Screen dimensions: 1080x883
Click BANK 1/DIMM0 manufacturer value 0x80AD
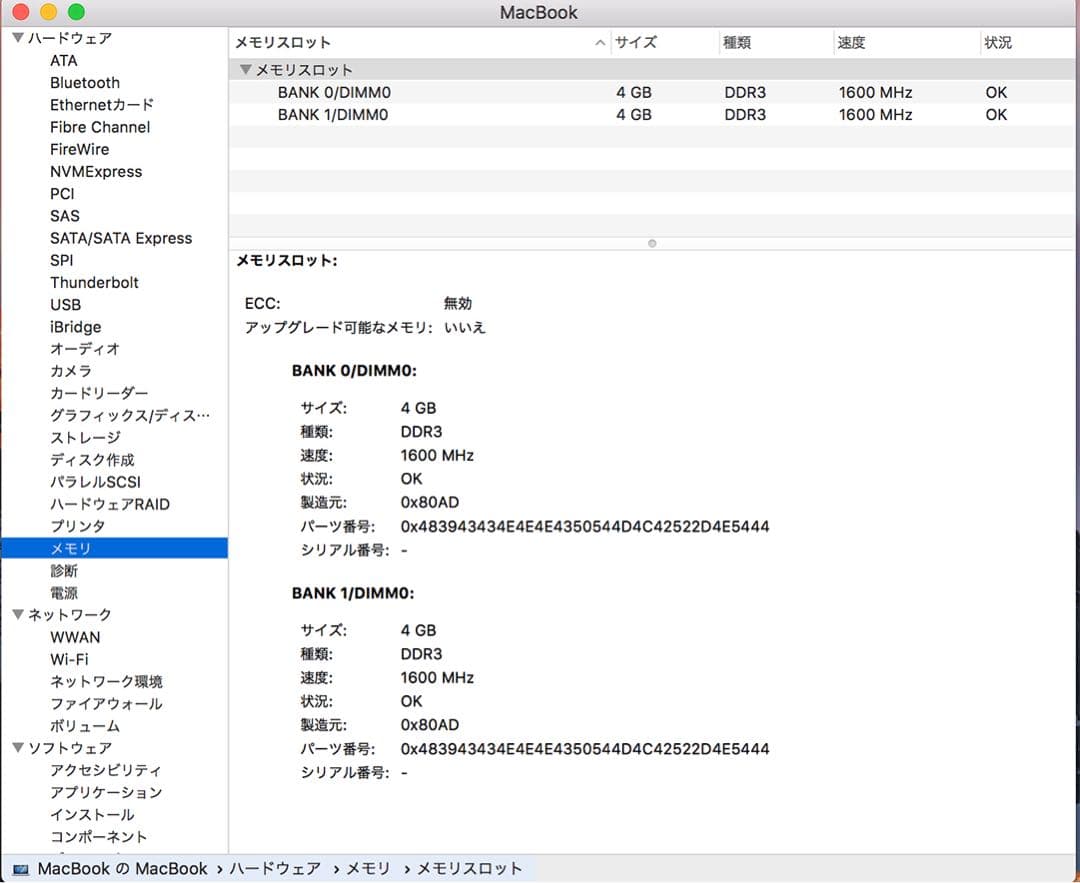pyautogui.click(x=430, y=725)
